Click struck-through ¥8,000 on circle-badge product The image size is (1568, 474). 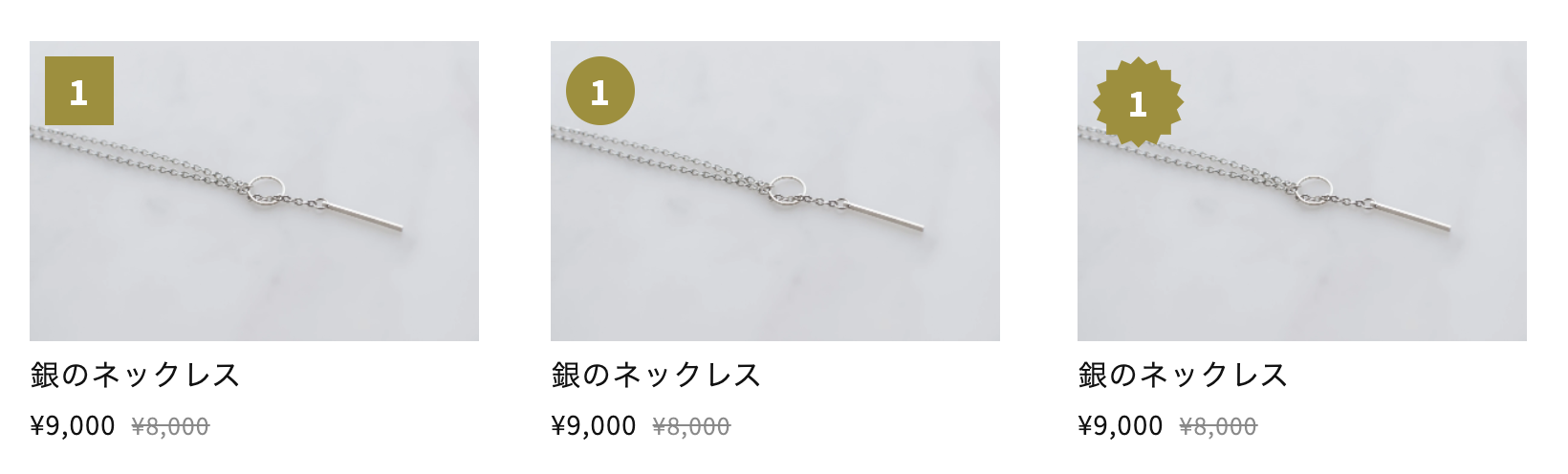(691, 426)
